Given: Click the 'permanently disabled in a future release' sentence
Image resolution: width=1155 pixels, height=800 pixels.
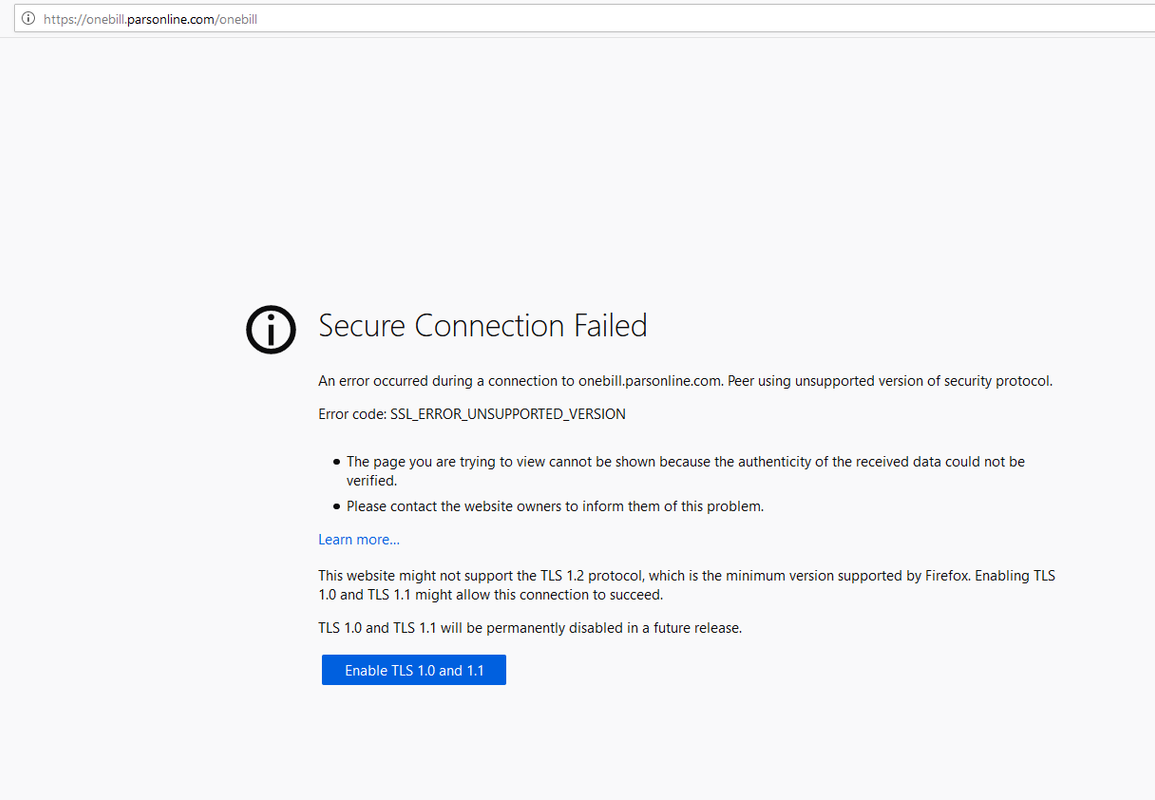Looking at the screenshot, I should pos(530,628).
